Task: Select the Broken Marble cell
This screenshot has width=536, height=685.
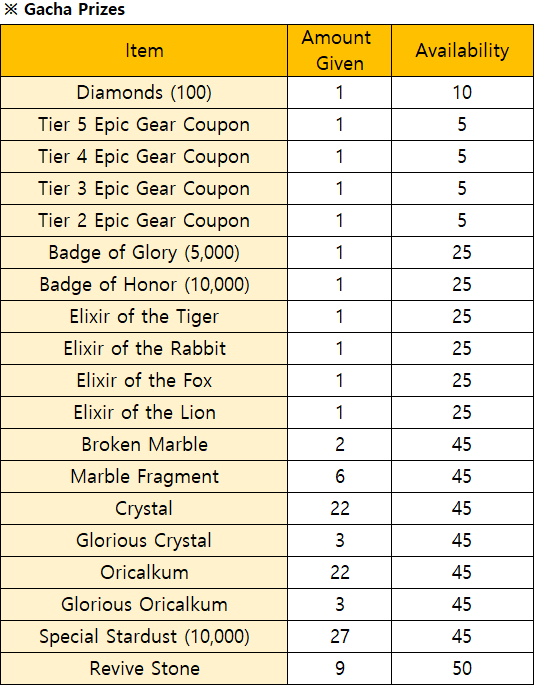Action: tap(144, 444)
